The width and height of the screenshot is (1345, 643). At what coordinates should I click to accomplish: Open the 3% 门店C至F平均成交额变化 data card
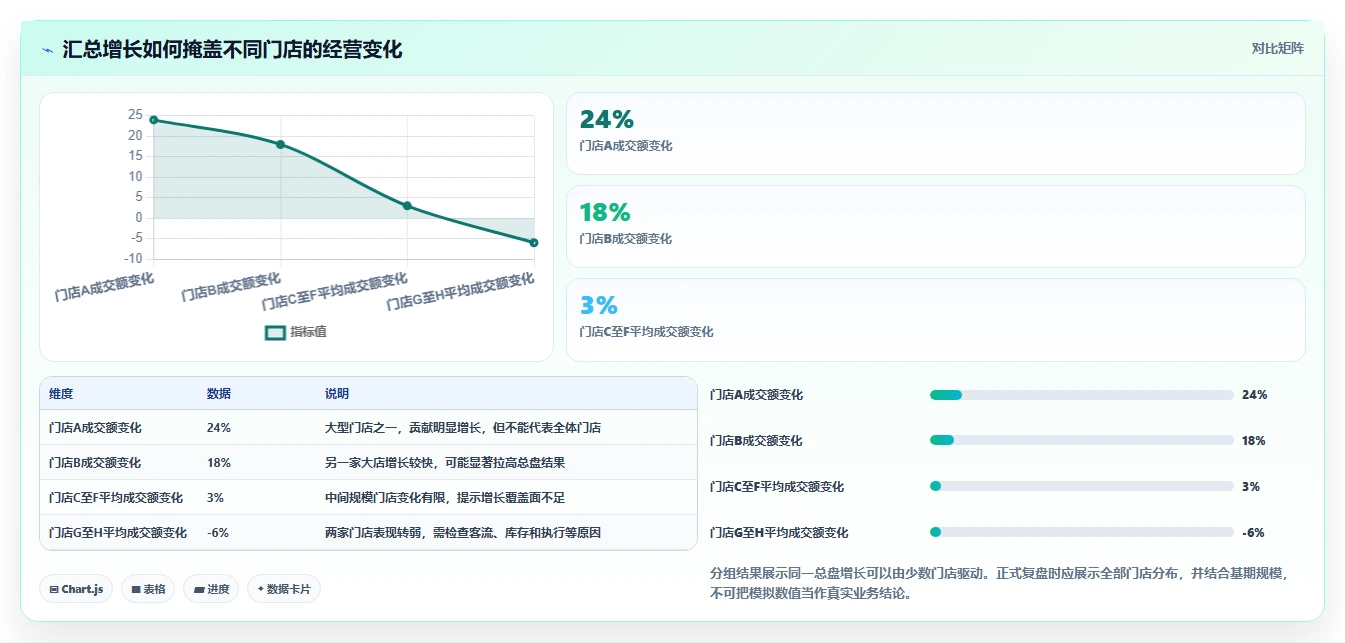click(935, 320)
